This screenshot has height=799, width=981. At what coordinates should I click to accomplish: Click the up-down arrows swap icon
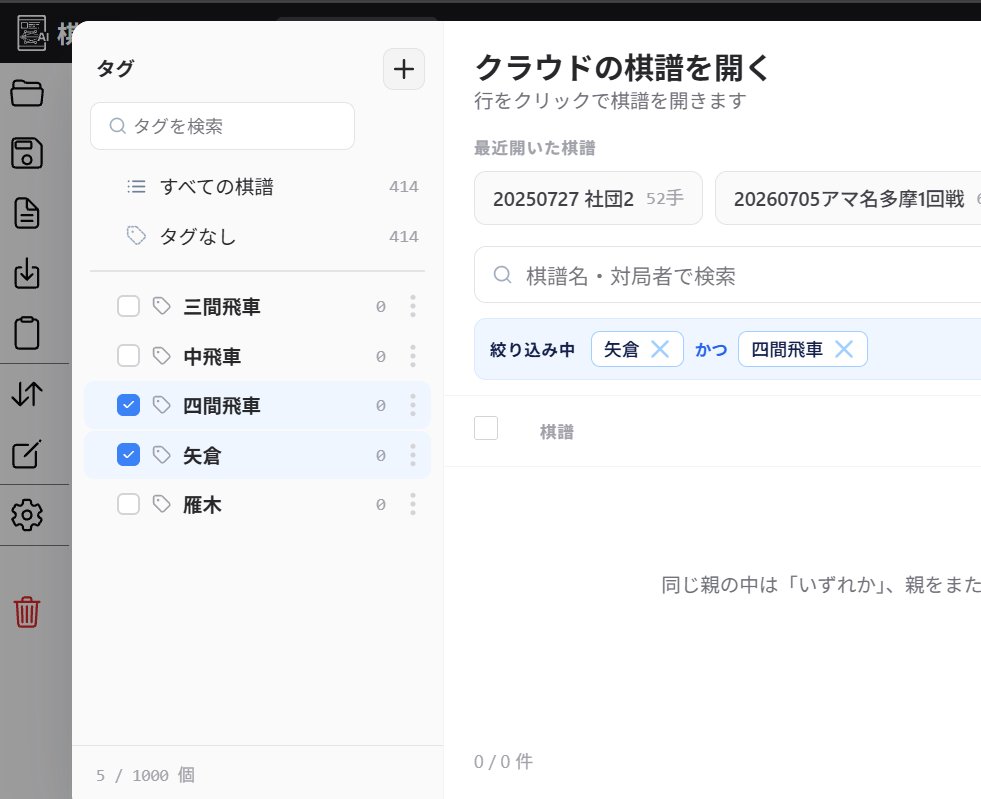pos(27,394)
